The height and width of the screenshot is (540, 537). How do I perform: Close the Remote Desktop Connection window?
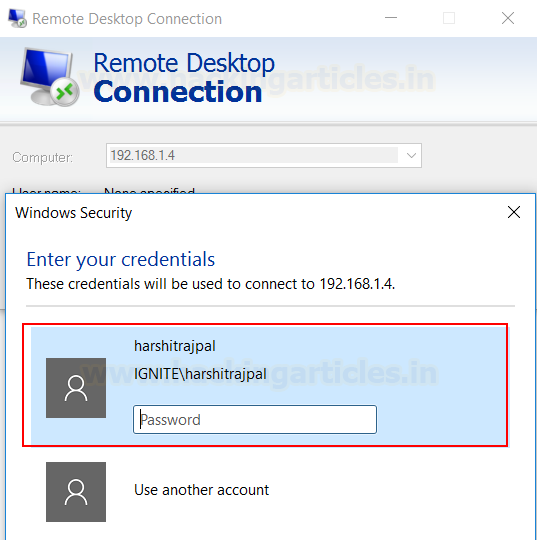508,18
